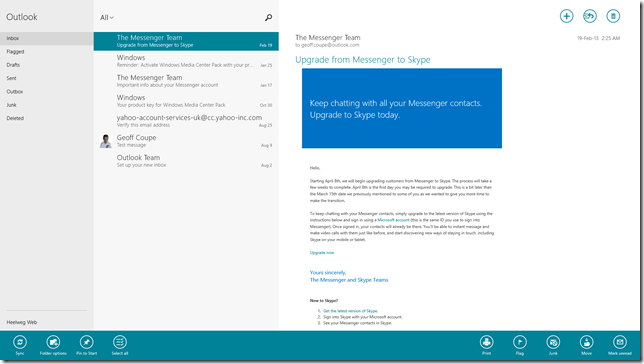Image resolution: width=644 pixels, height=364 pixels.
Task: Open Folder options in app bar
Action: [53, 342]
